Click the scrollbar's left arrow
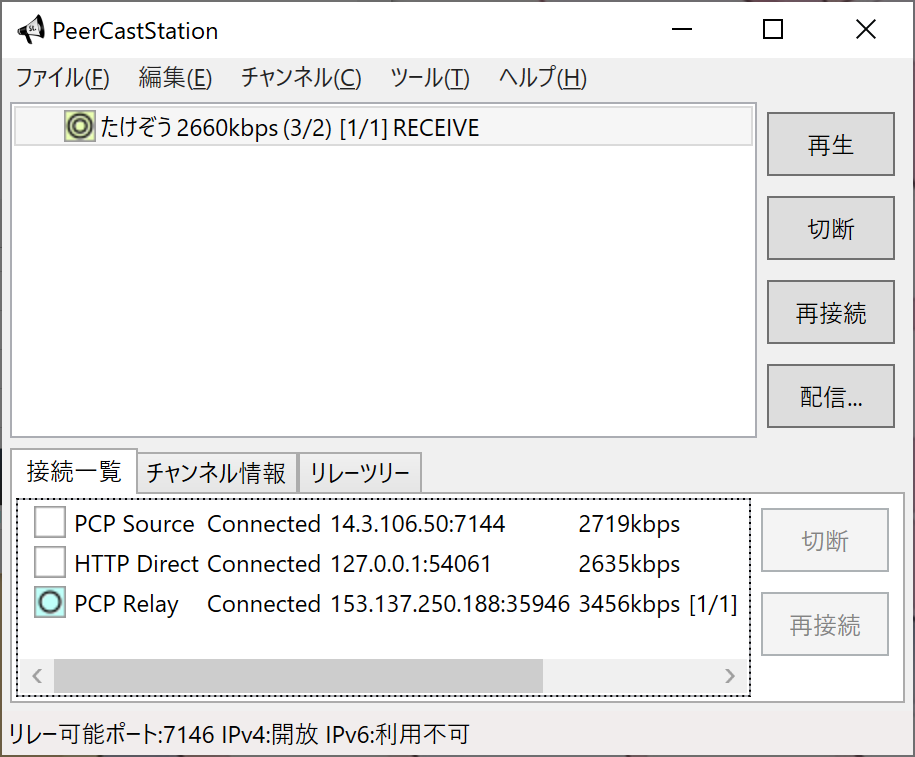The height and width of the screenshot is (757, 915). 37,676
